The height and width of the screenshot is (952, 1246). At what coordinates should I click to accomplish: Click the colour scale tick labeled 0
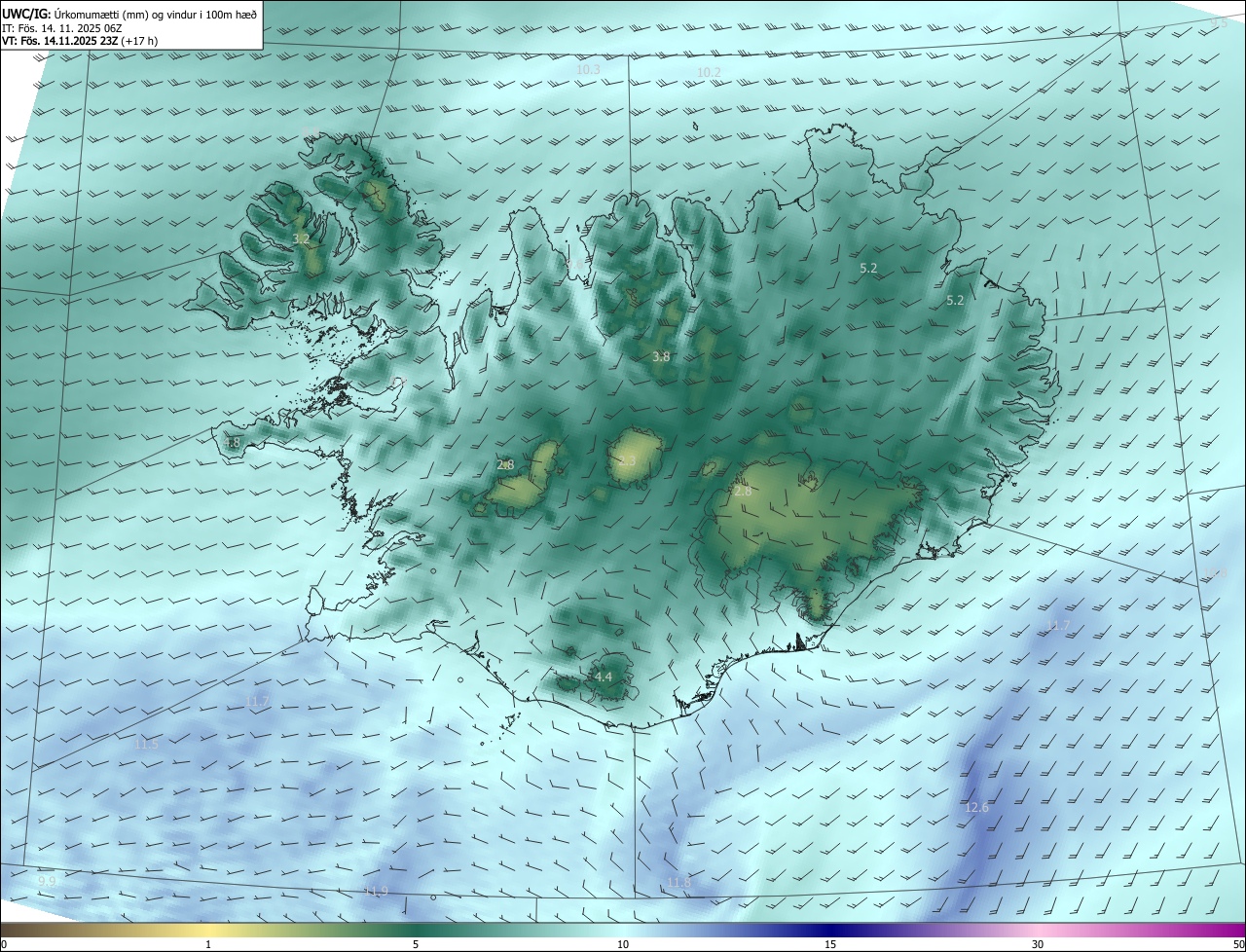[4, 944]
